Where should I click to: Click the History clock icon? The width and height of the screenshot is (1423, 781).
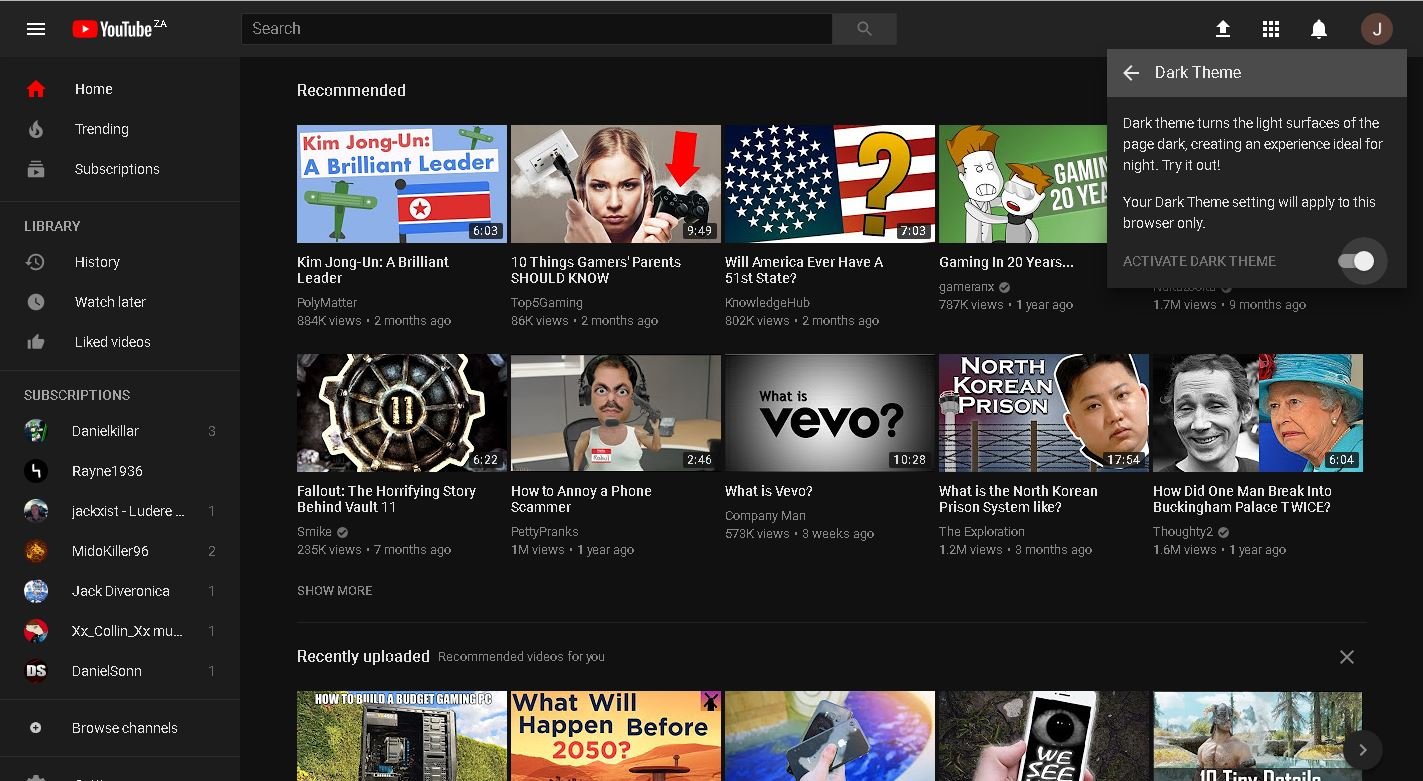(36, 262)
